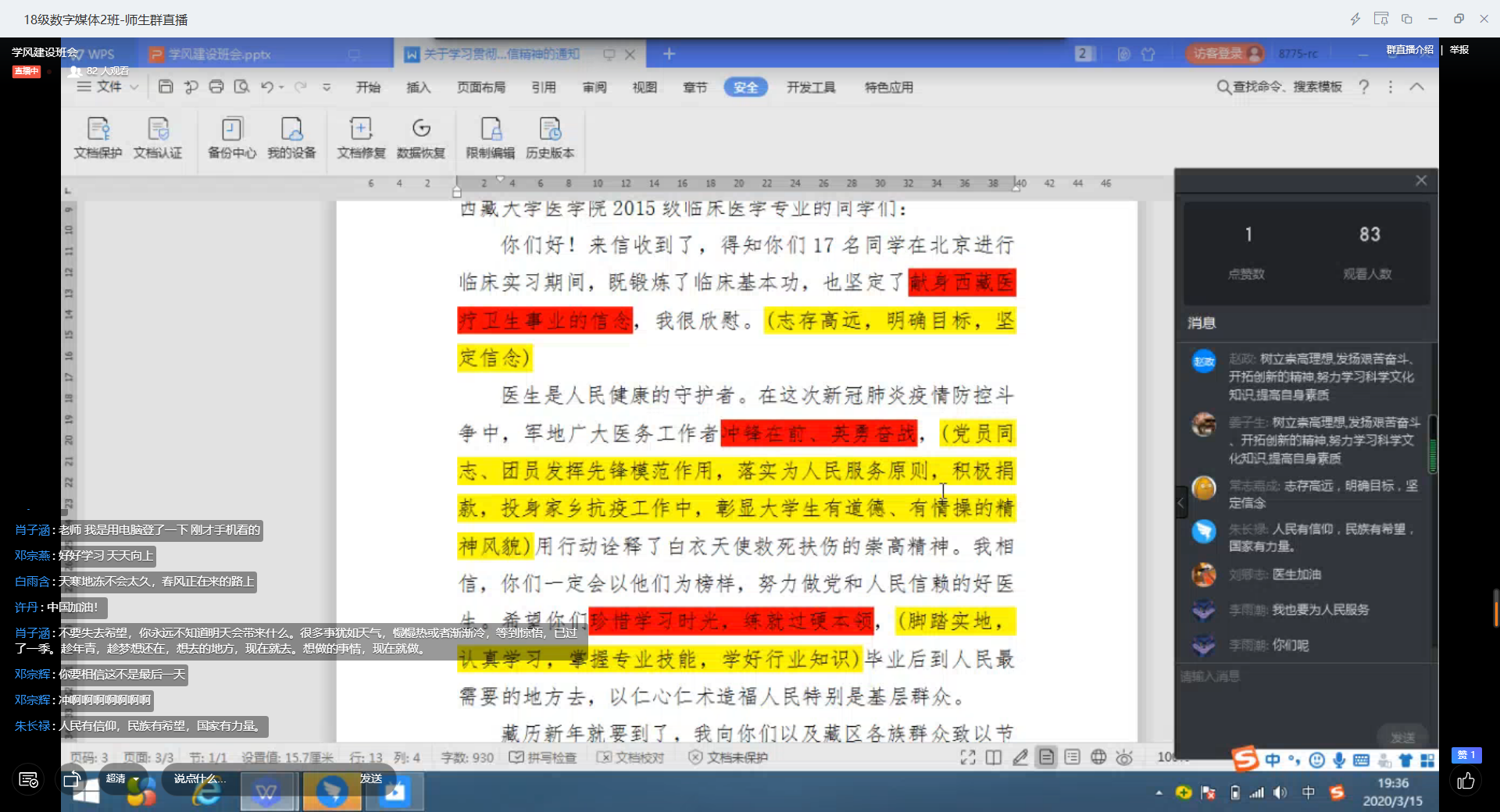Click the undo arrow icon

click(267, 87)
